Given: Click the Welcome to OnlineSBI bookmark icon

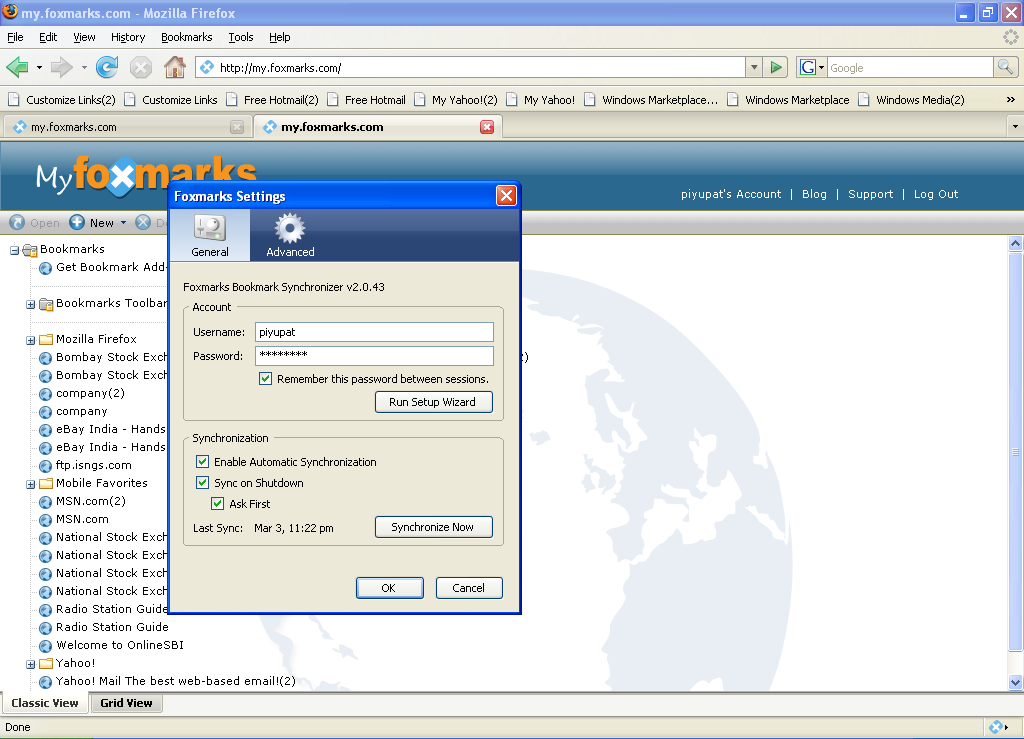Looking at the screenshot, I should coord(45,646).
